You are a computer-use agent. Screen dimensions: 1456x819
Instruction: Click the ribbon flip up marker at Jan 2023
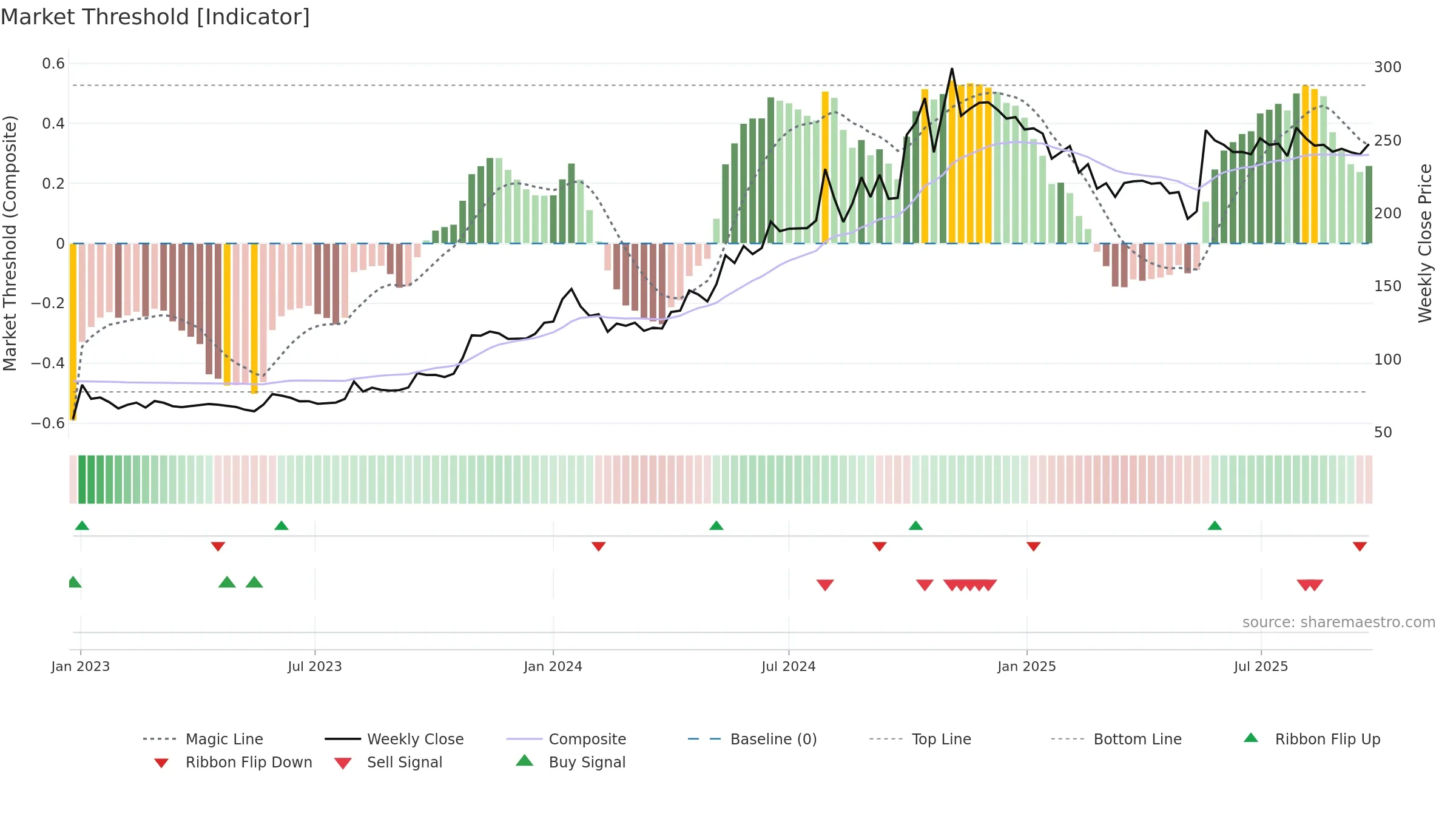pos(82,525)
